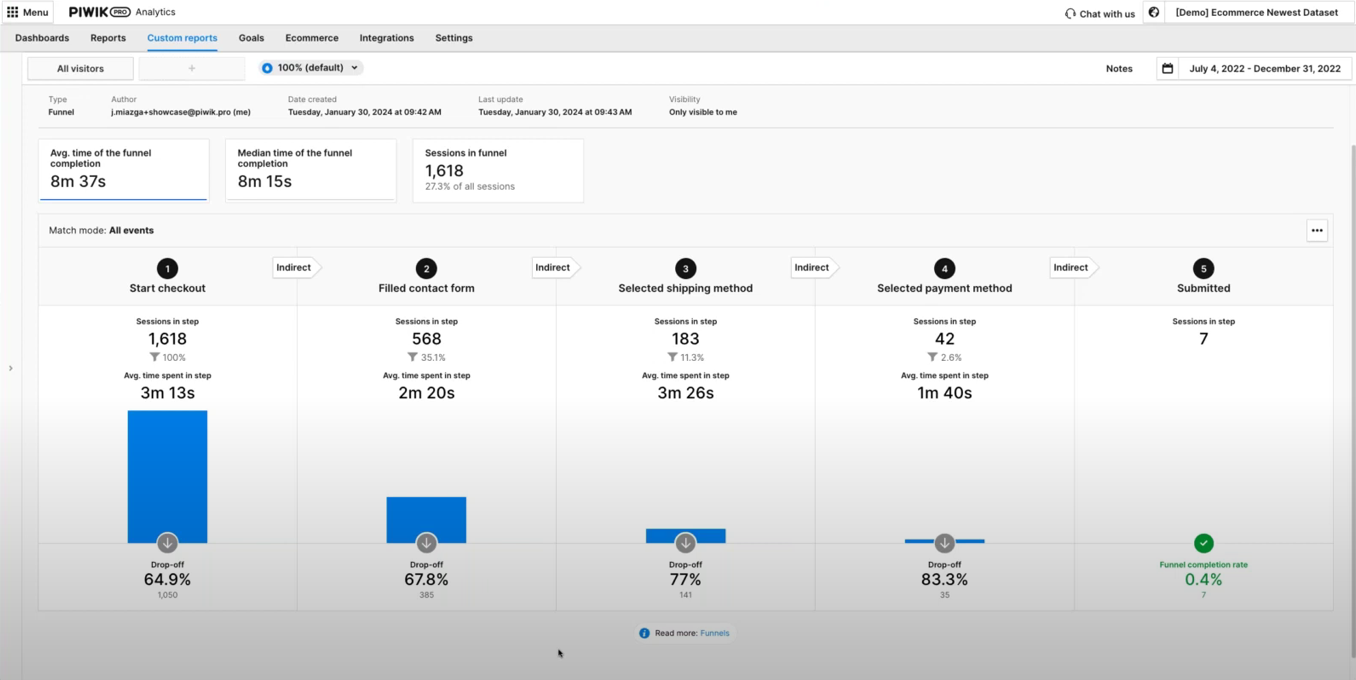
Task: Select the Median time of funnel completion card
Action: point(311,169)
